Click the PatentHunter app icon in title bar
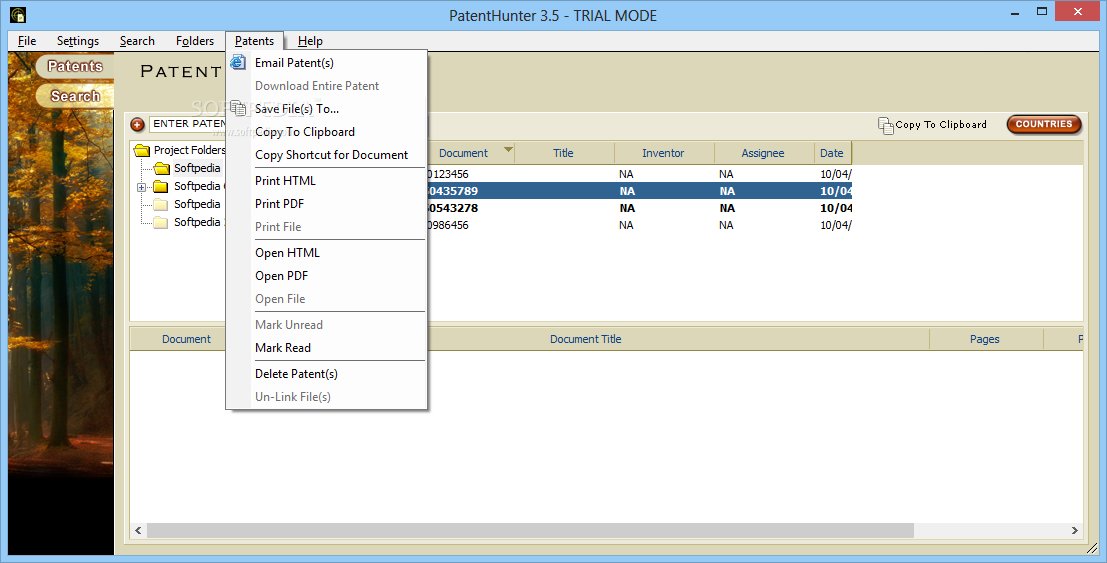This screenshot has width=1107, height=563. [x=18, y=13]
